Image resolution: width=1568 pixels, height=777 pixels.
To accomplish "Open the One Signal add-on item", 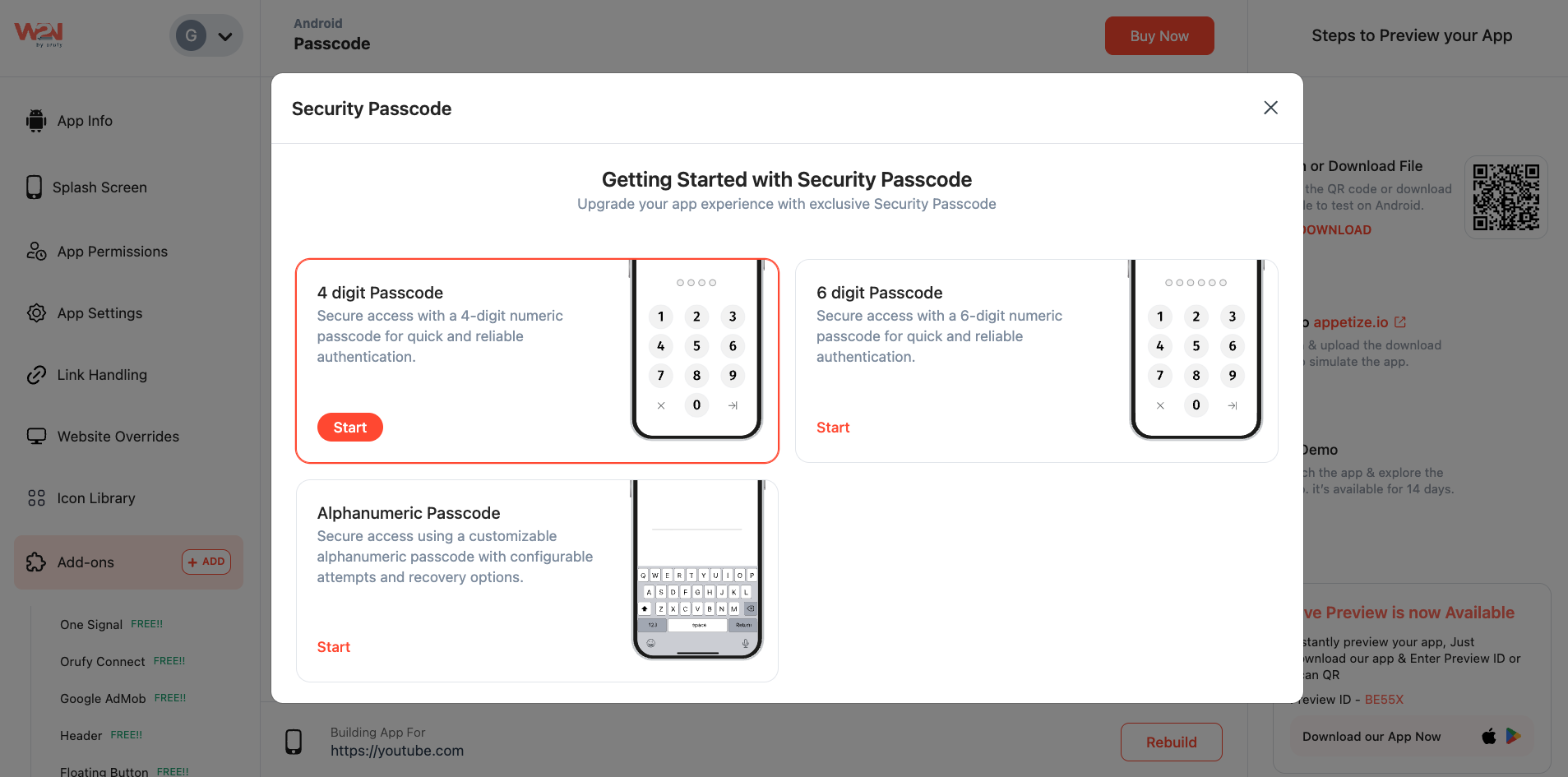I will coord(91,625).
